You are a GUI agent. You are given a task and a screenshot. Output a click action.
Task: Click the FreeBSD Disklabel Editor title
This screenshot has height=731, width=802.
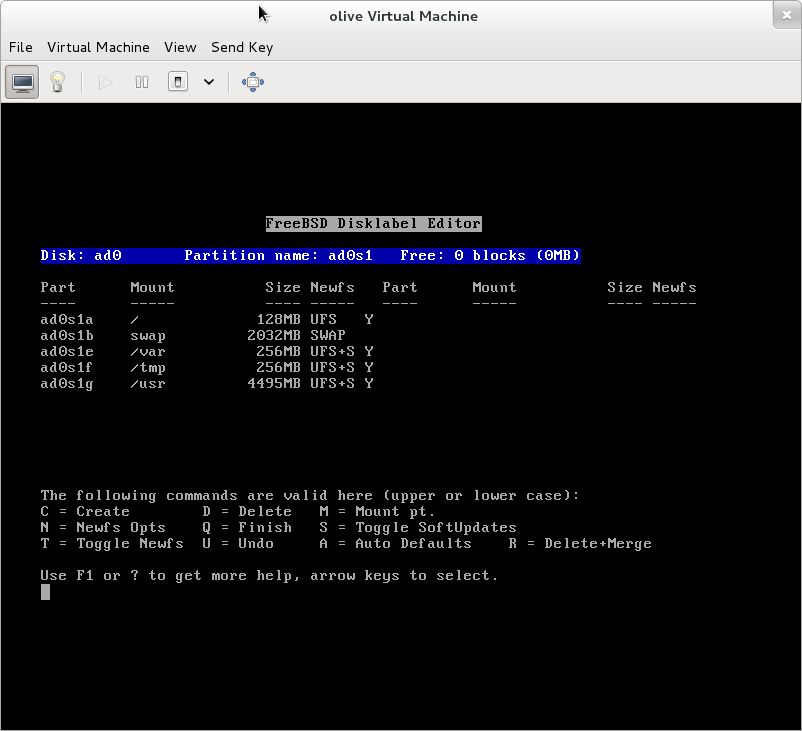373,224
